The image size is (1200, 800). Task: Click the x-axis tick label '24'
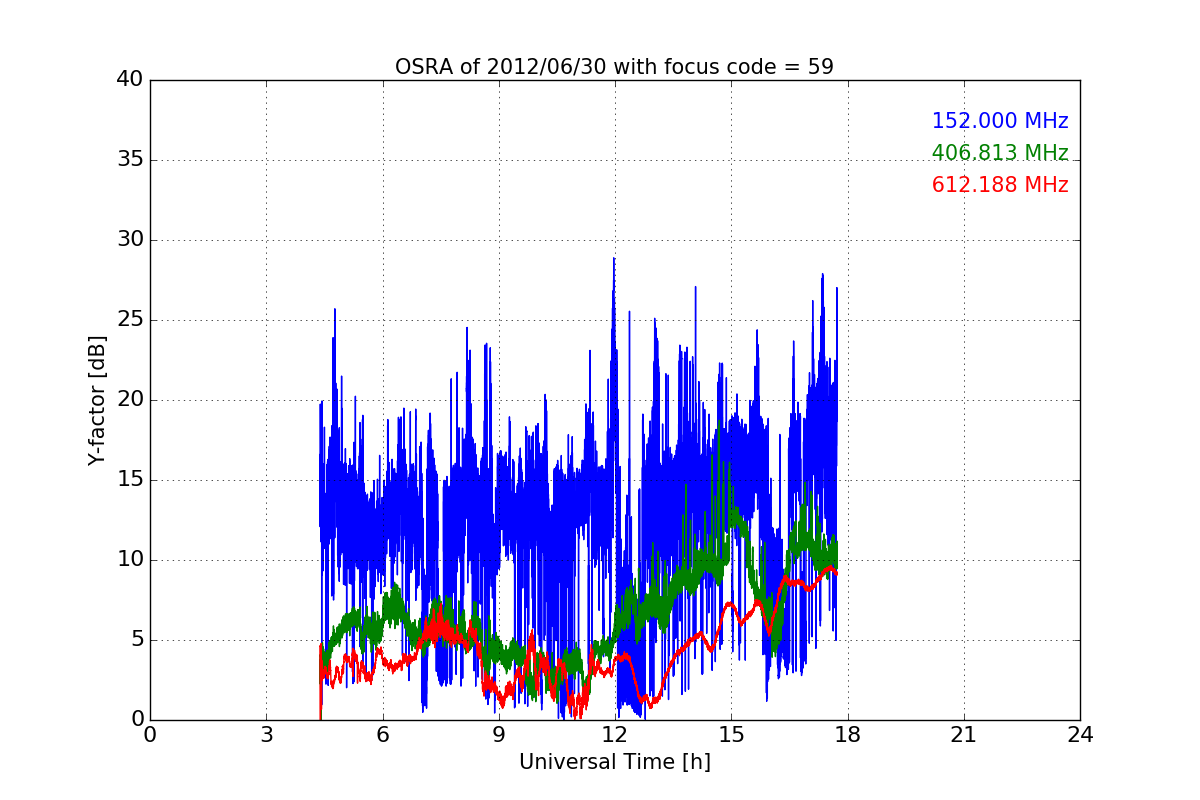pyautogui.click(x=1080, y=735)
